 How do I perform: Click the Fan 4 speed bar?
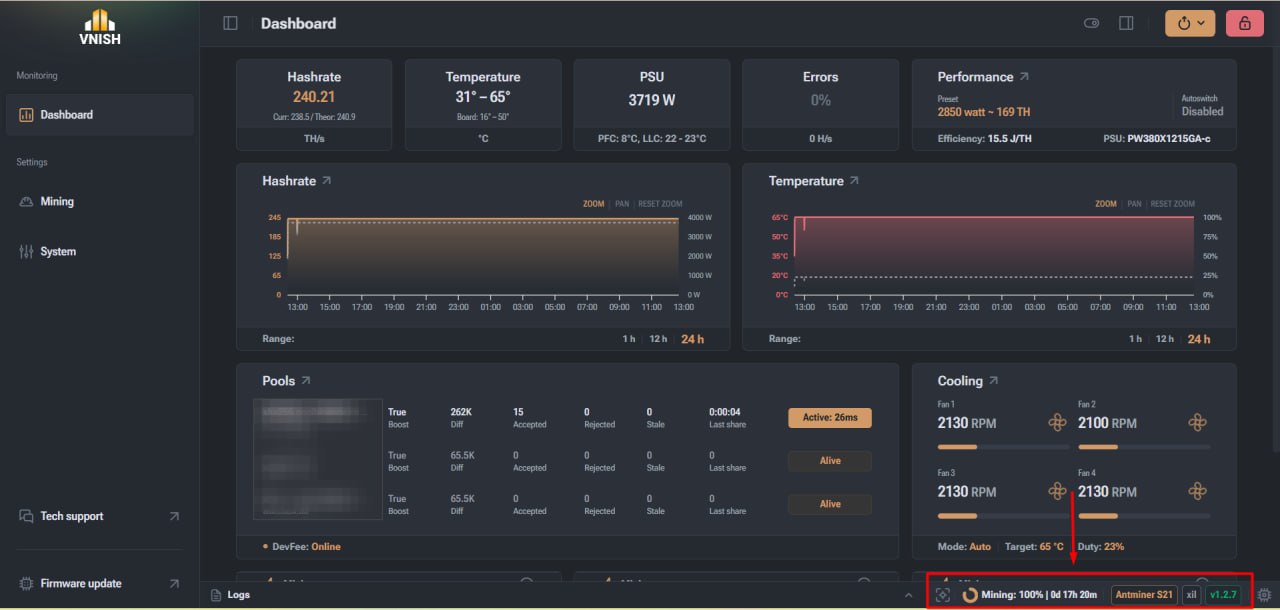[1144, 516]
